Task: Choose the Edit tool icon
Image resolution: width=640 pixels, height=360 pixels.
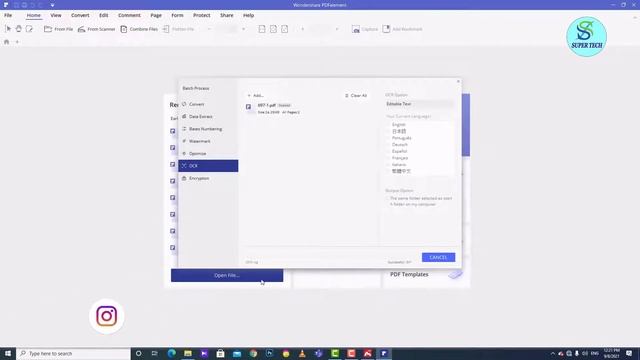Action: (29, 29)
